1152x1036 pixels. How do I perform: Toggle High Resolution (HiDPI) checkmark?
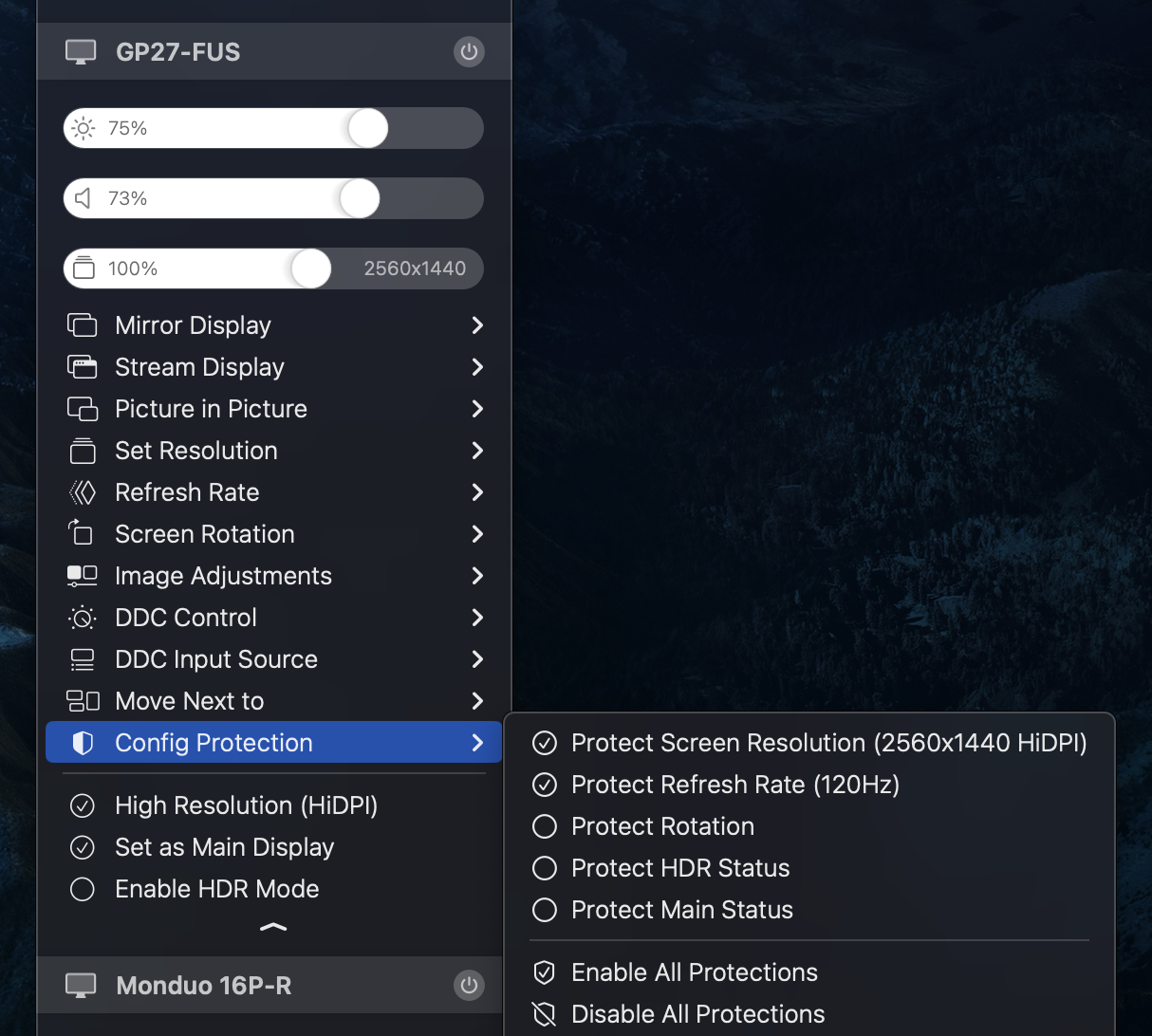click(x=83, y=805)
